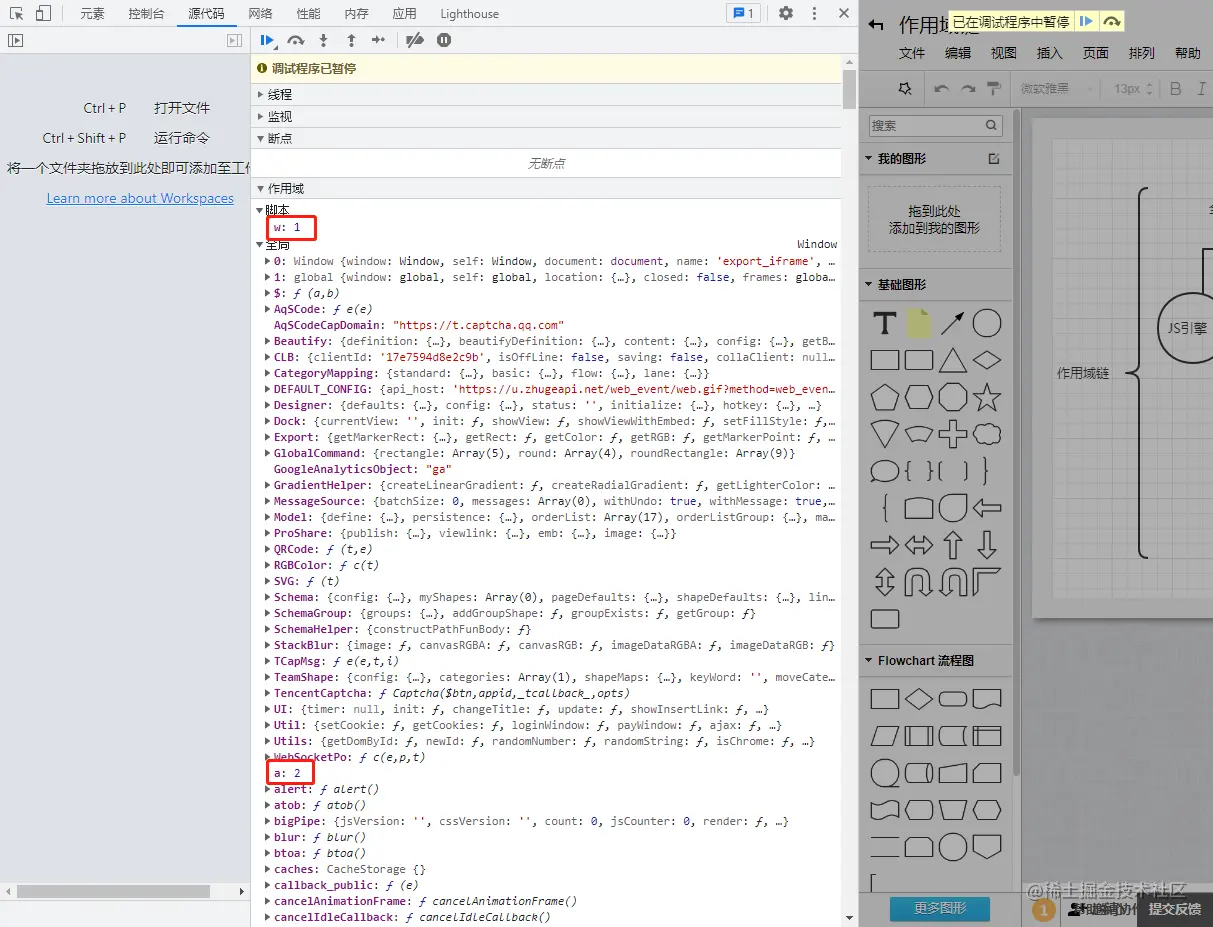Select the star shape in 基础图形
The image size is (1213, 927).
pos(988,396)
